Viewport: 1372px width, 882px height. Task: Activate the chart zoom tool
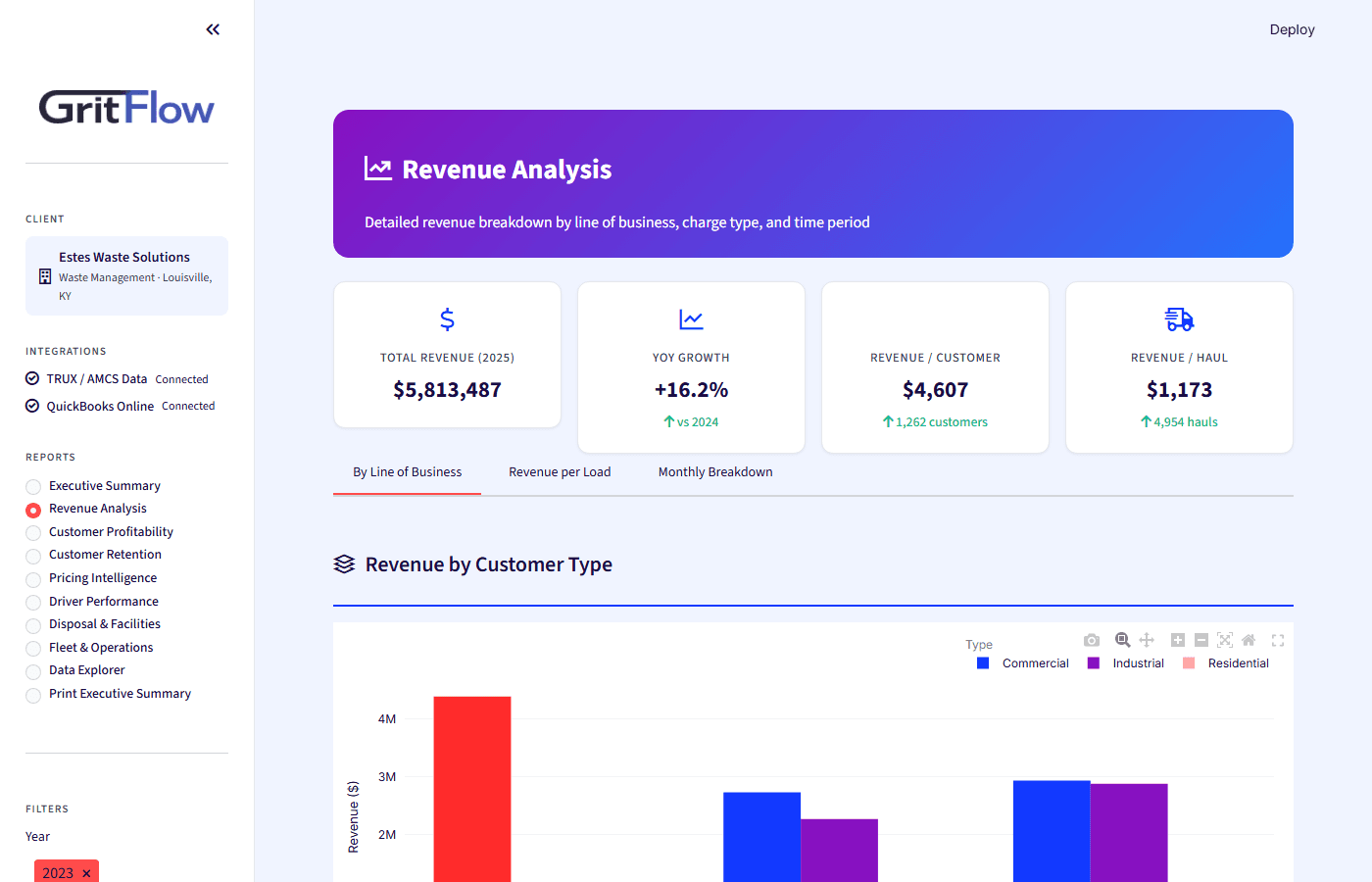point(1122,640)
